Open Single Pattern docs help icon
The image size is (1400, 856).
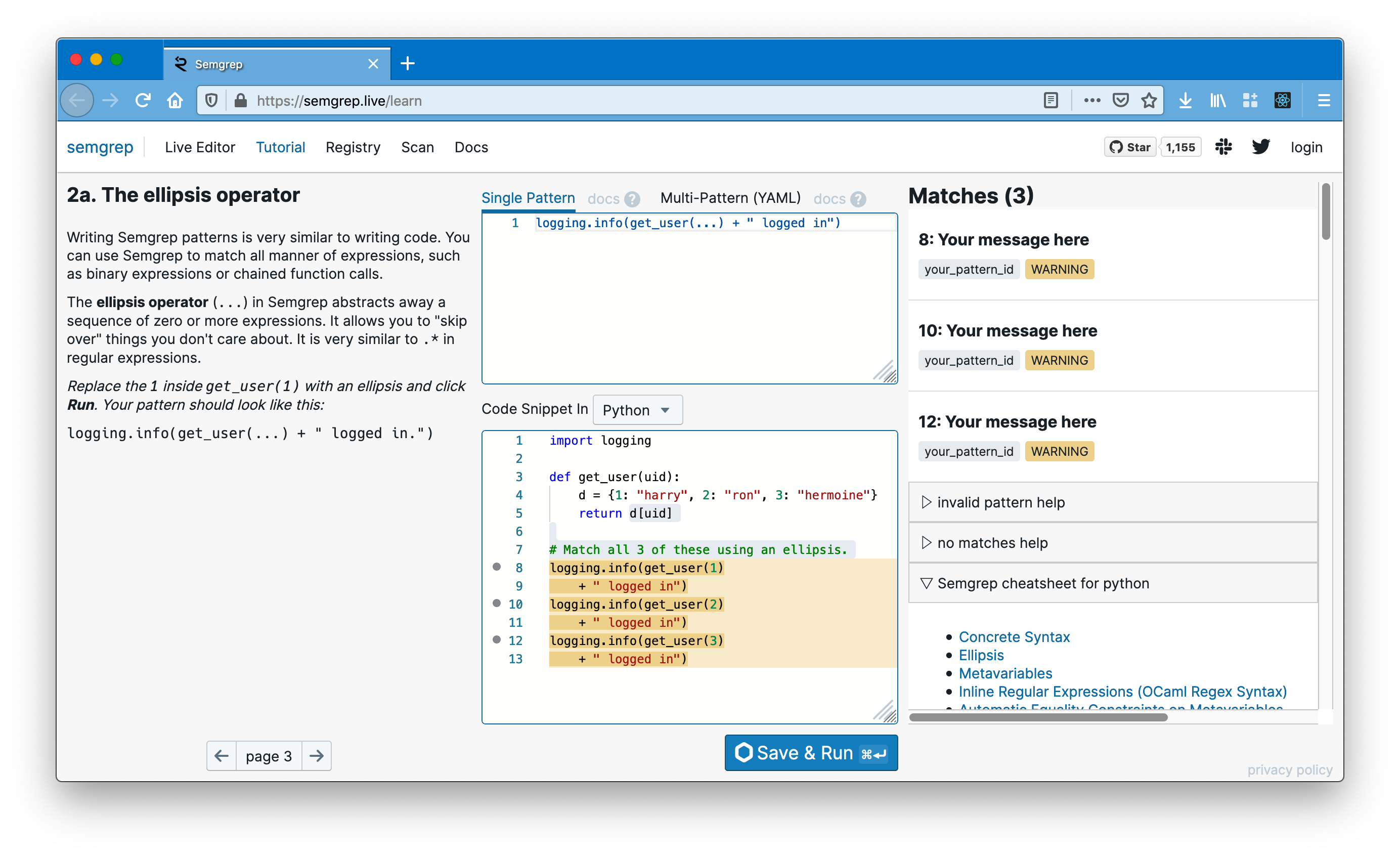632,199
